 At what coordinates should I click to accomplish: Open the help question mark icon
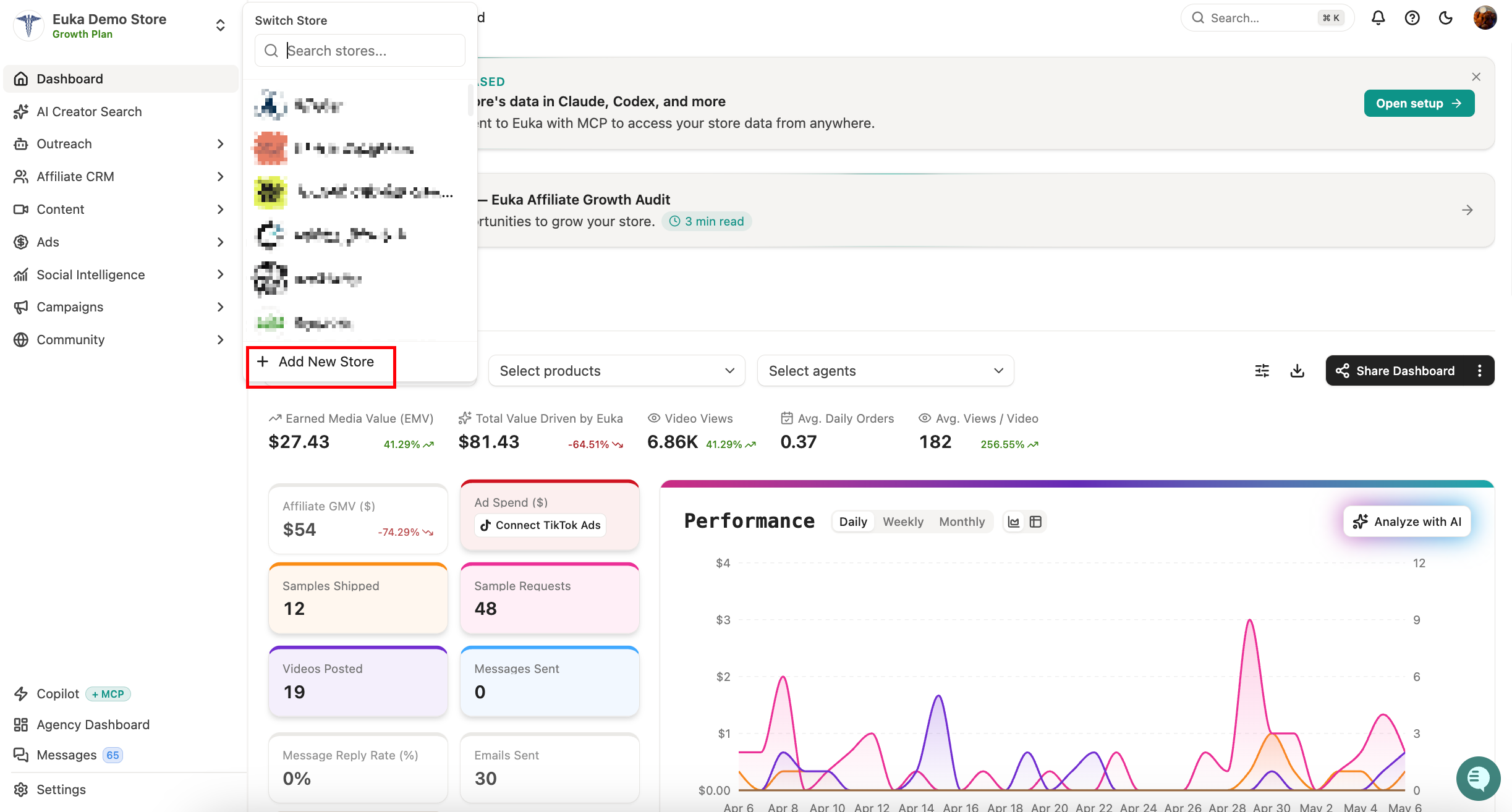click(x=1412, y=18)
